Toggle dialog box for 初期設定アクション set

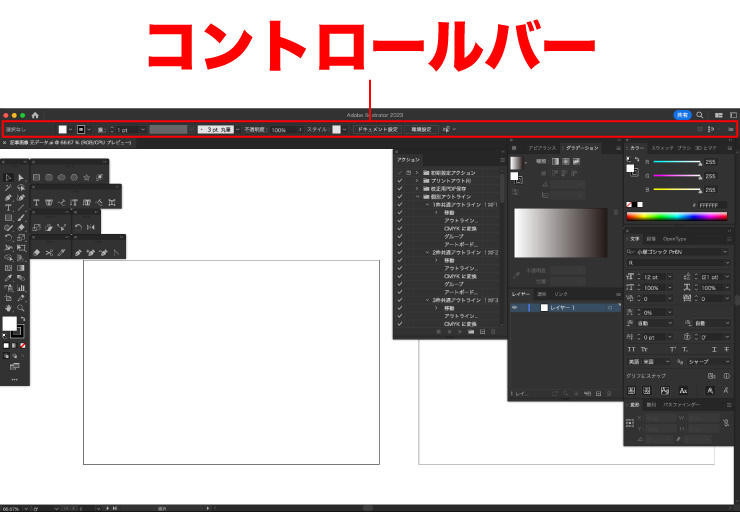pyautogui.click(x=409, y=173)
